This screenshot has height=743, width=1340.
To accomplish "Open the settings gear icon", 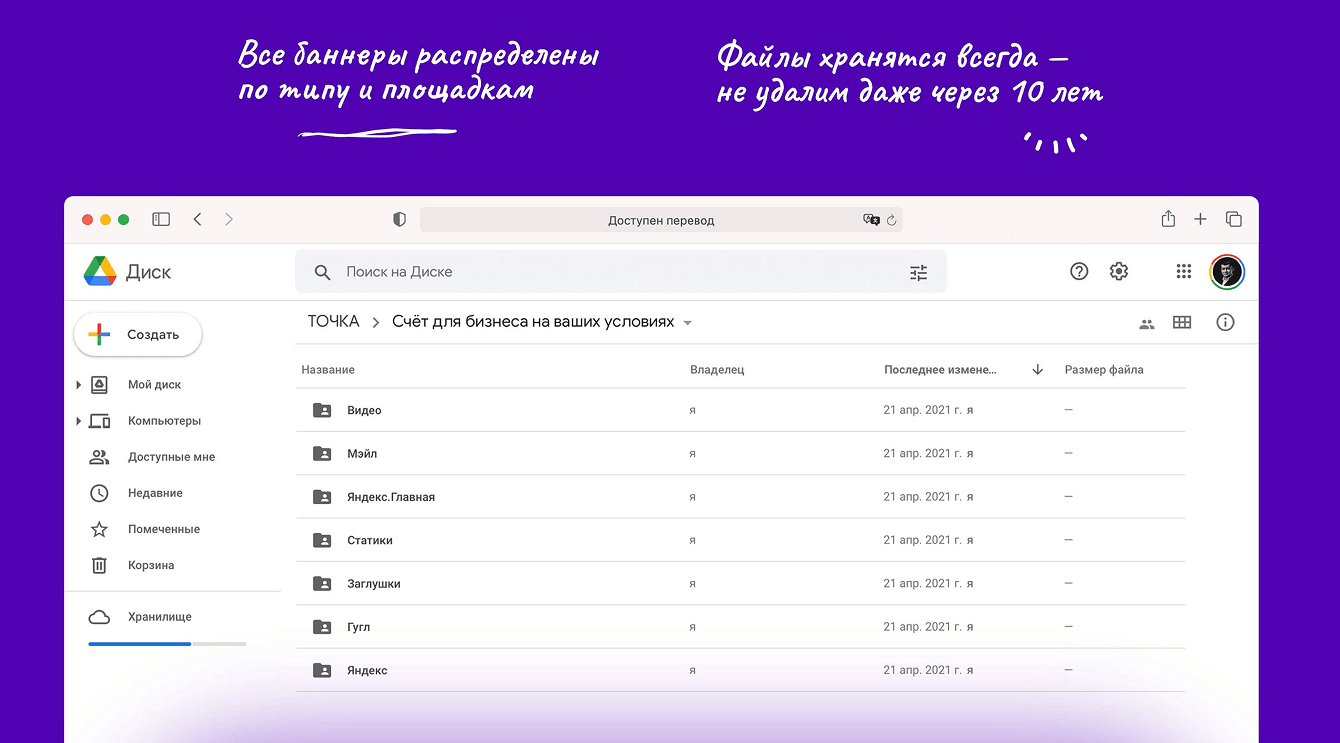I will (x=1119, y=271).
